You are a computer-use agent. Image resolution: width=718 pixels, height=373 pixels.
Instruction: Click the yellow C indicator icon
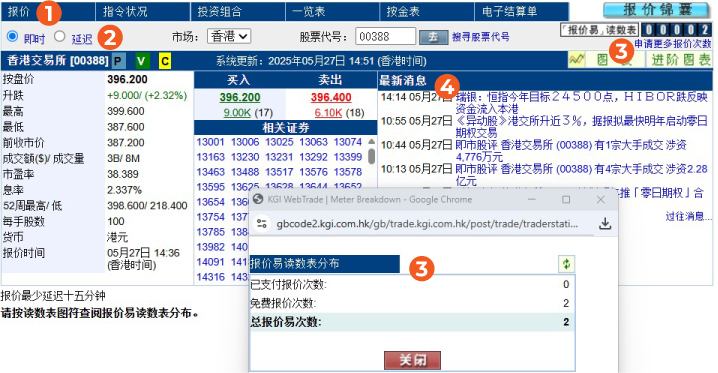point(165,61)
